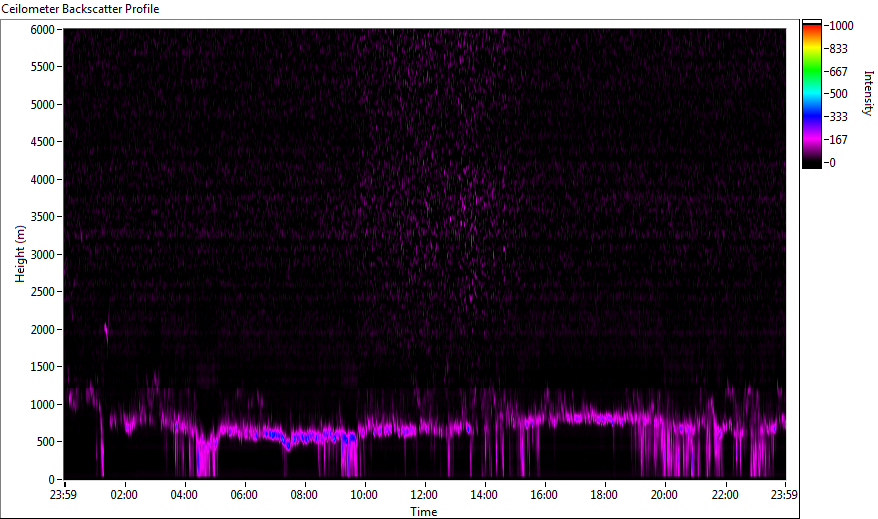Click the 4500 height axis tick label
The image size is (878, 519).
pyautogui.click(x=43, y=142)
